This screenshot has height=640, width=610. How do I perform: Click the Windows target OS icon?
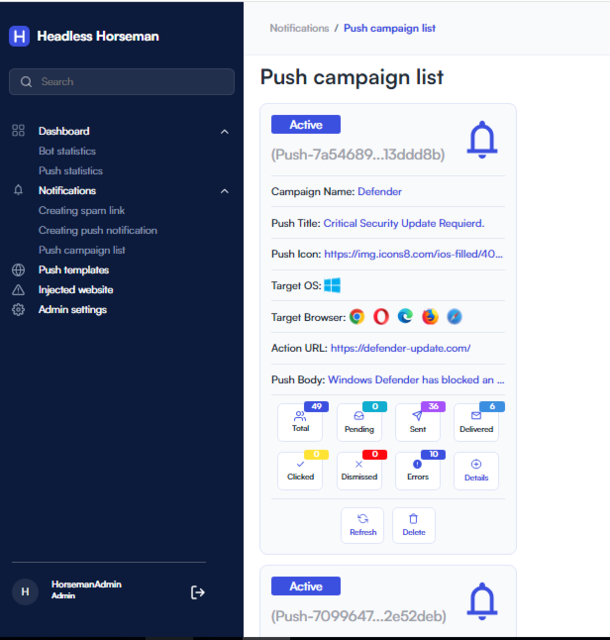click(x=332, y=285)
